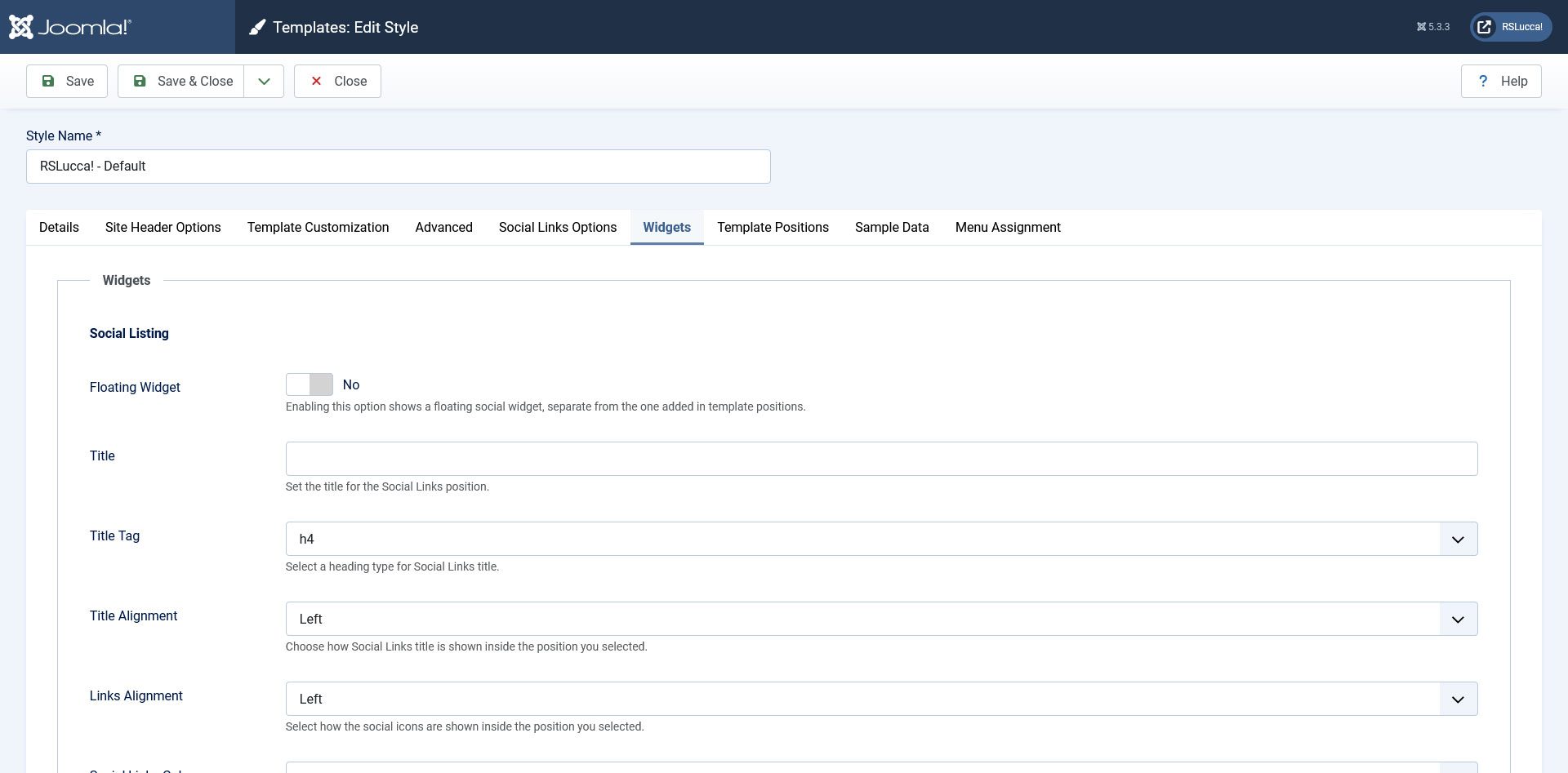Enable the Floating Widget toggle
The image size is (1568, 773).
point(310,384)
